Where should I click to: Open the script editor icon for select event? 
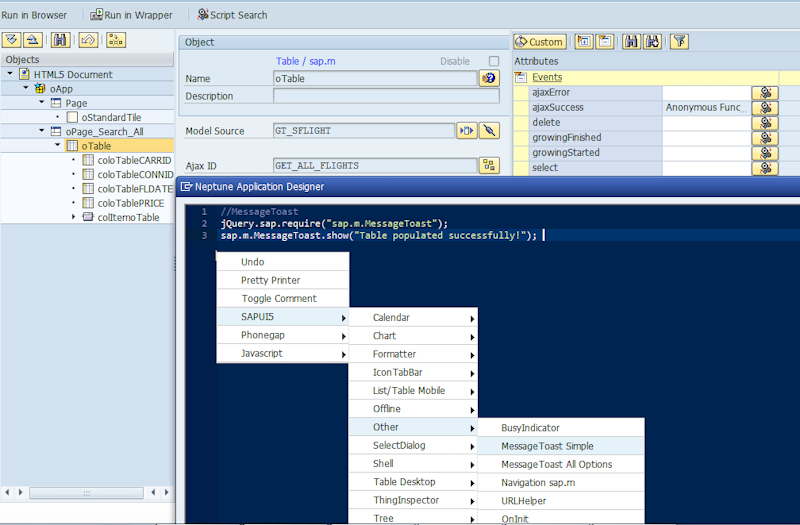pyautogui.click(x=765, y=168)
